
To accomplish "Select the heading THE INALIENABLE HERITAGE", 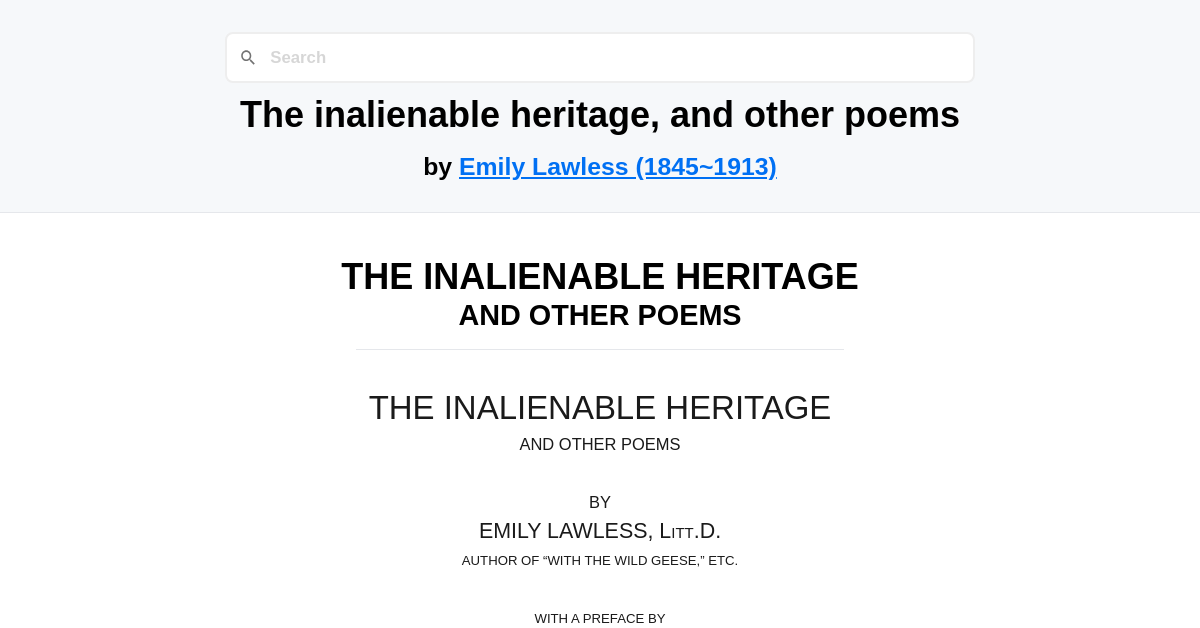I will [600, 276].
